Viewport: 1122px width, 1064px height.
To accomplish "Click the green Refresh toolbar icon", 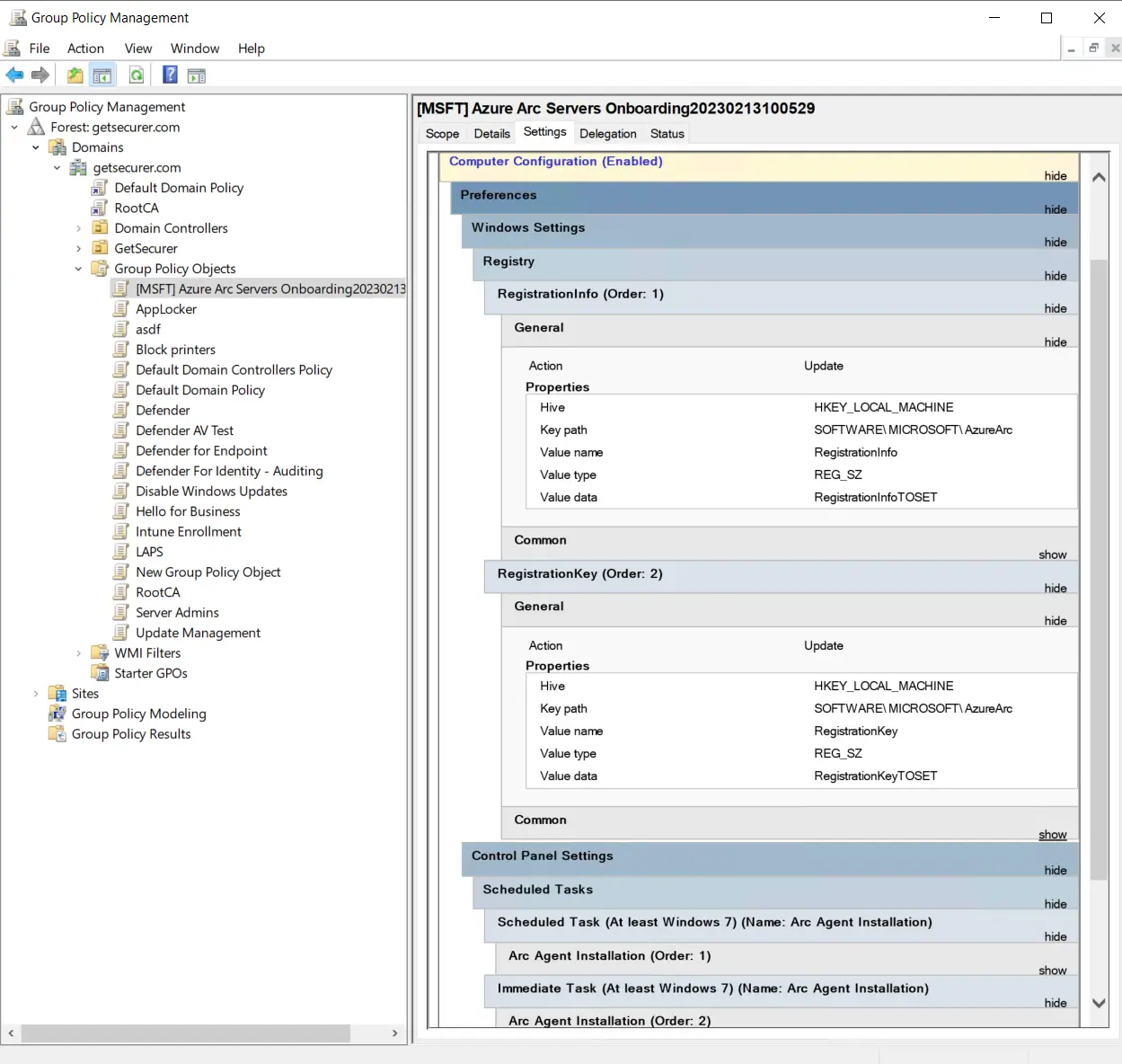I will click(x=137, y=75).
